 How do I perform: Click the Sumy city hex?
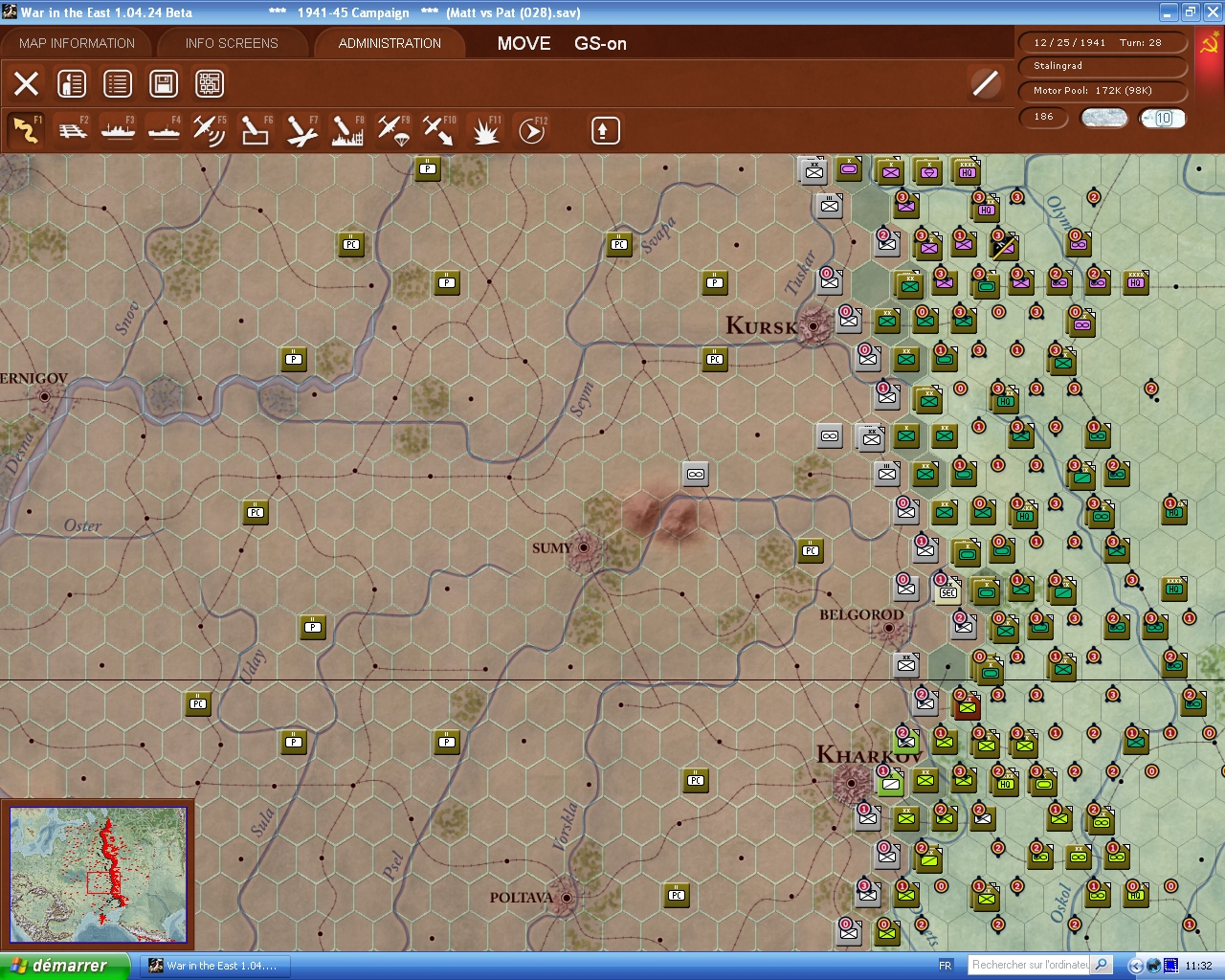[584, 548]
